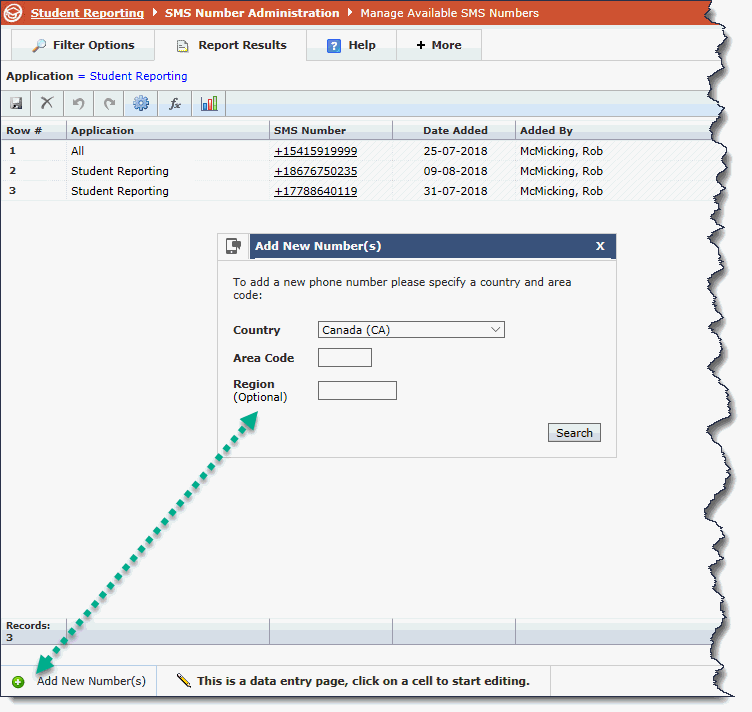Click into the Region optional field
Screen dimensions: 752x712
click(357, 391)
